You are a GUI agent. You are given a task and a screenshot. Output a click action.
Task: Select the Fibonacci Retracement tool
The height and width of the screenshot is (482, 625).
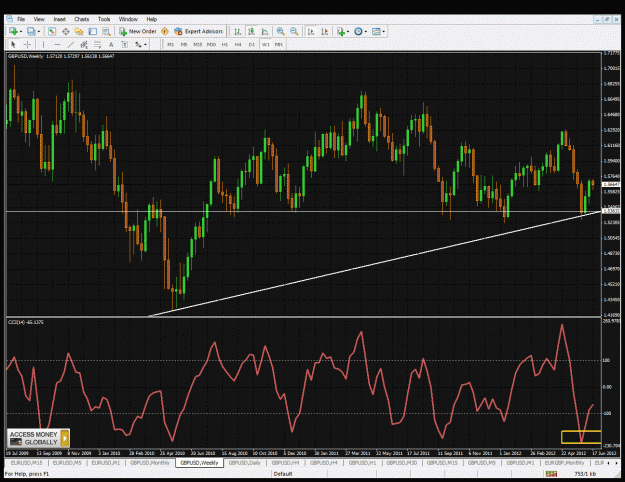click(98, 45)
